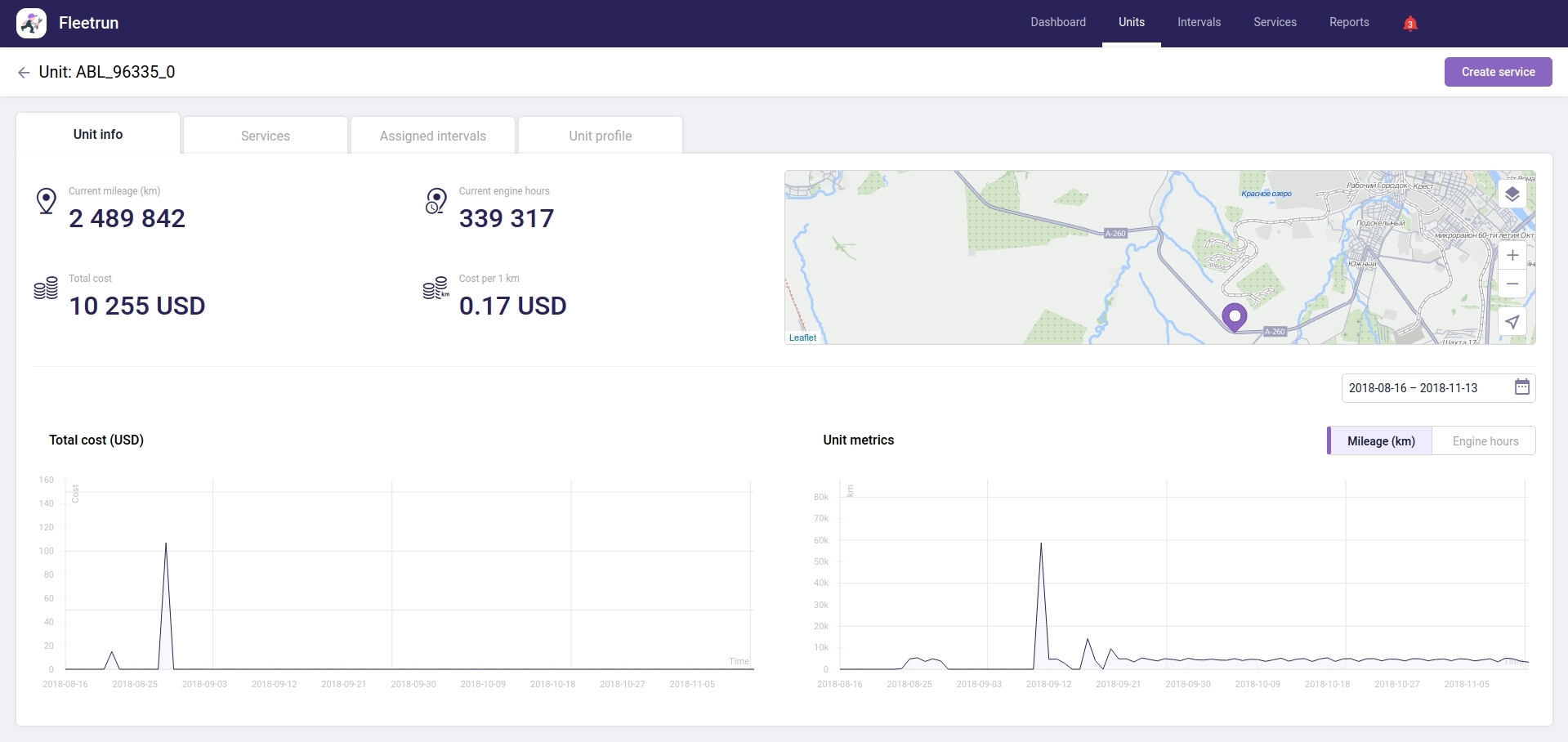Click the Create service button

tap(1498, 72)
